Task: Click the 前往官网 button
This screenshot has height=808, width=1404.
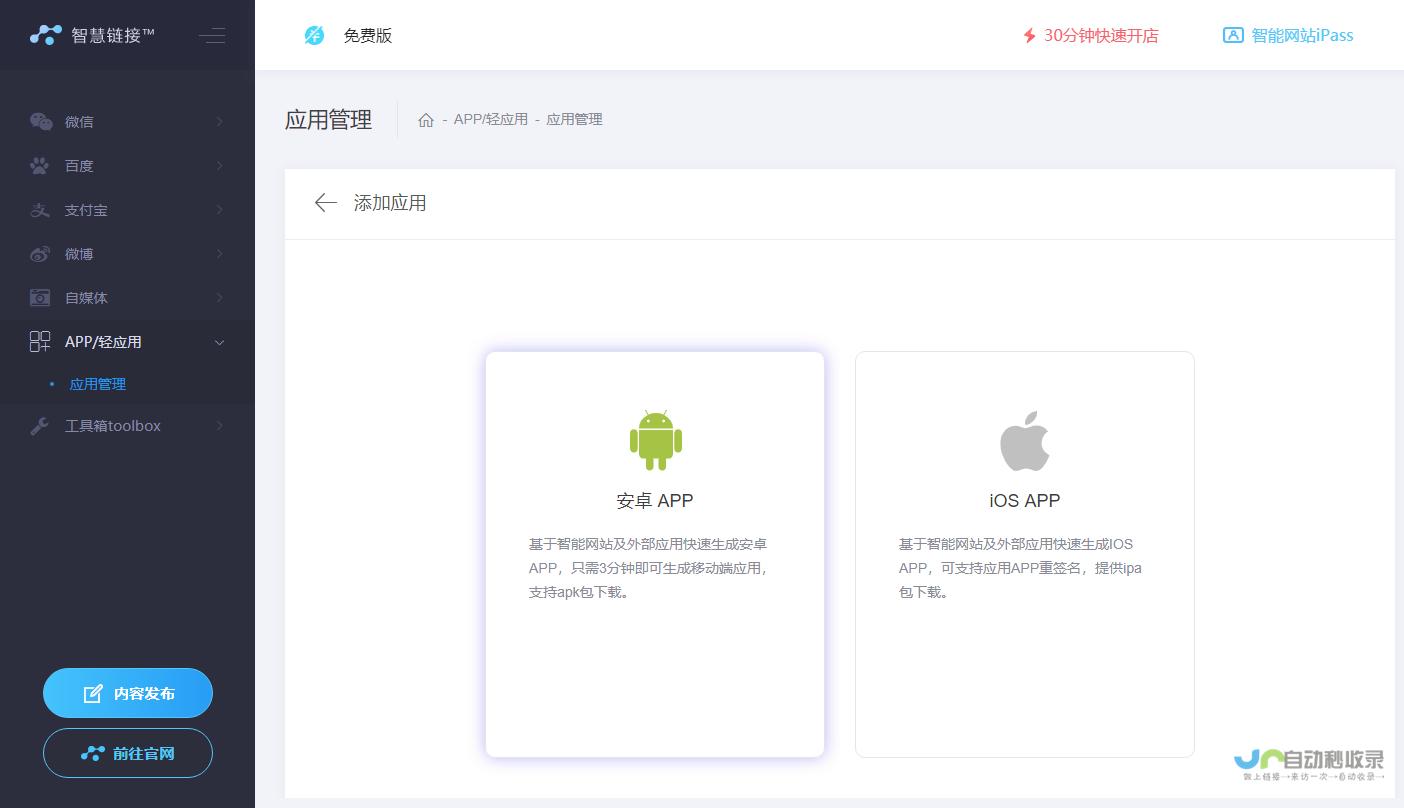Action: [x=128, y=753]
